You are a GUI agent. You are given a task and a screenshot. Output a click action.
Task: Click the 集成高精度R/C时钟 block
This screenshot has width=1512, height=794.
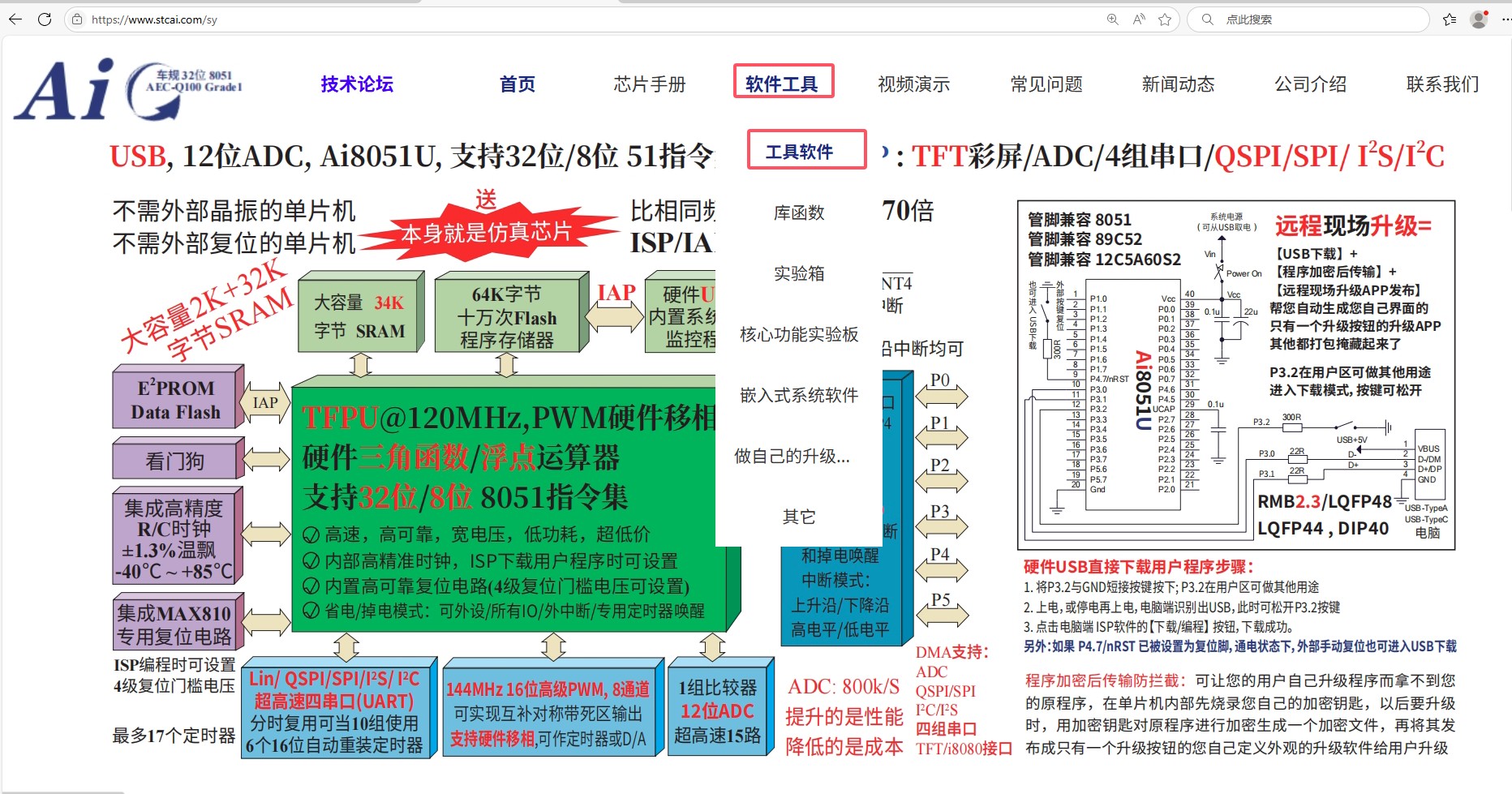178,537
